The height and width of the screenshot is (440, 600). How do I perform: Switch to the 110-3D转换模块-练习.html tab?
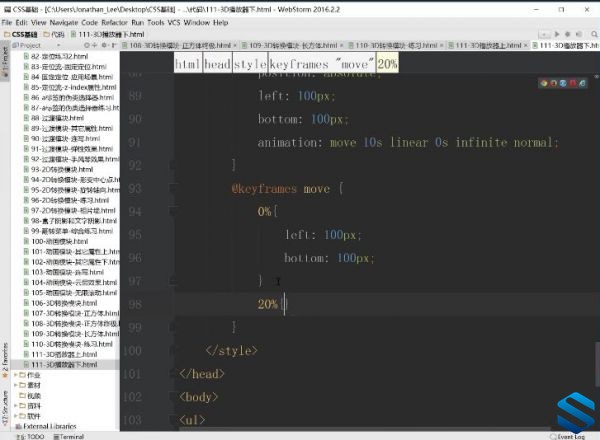tap(396, 45)
